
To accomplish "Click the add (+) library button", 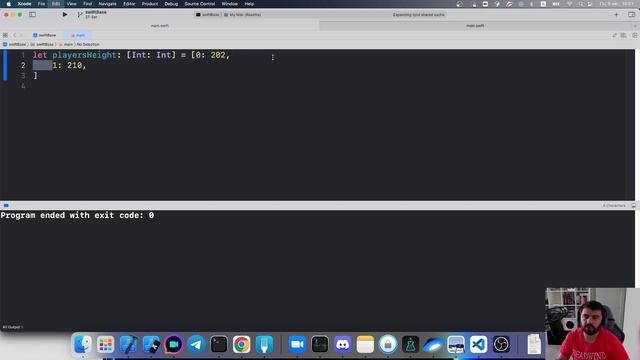I will pos(616,14).
